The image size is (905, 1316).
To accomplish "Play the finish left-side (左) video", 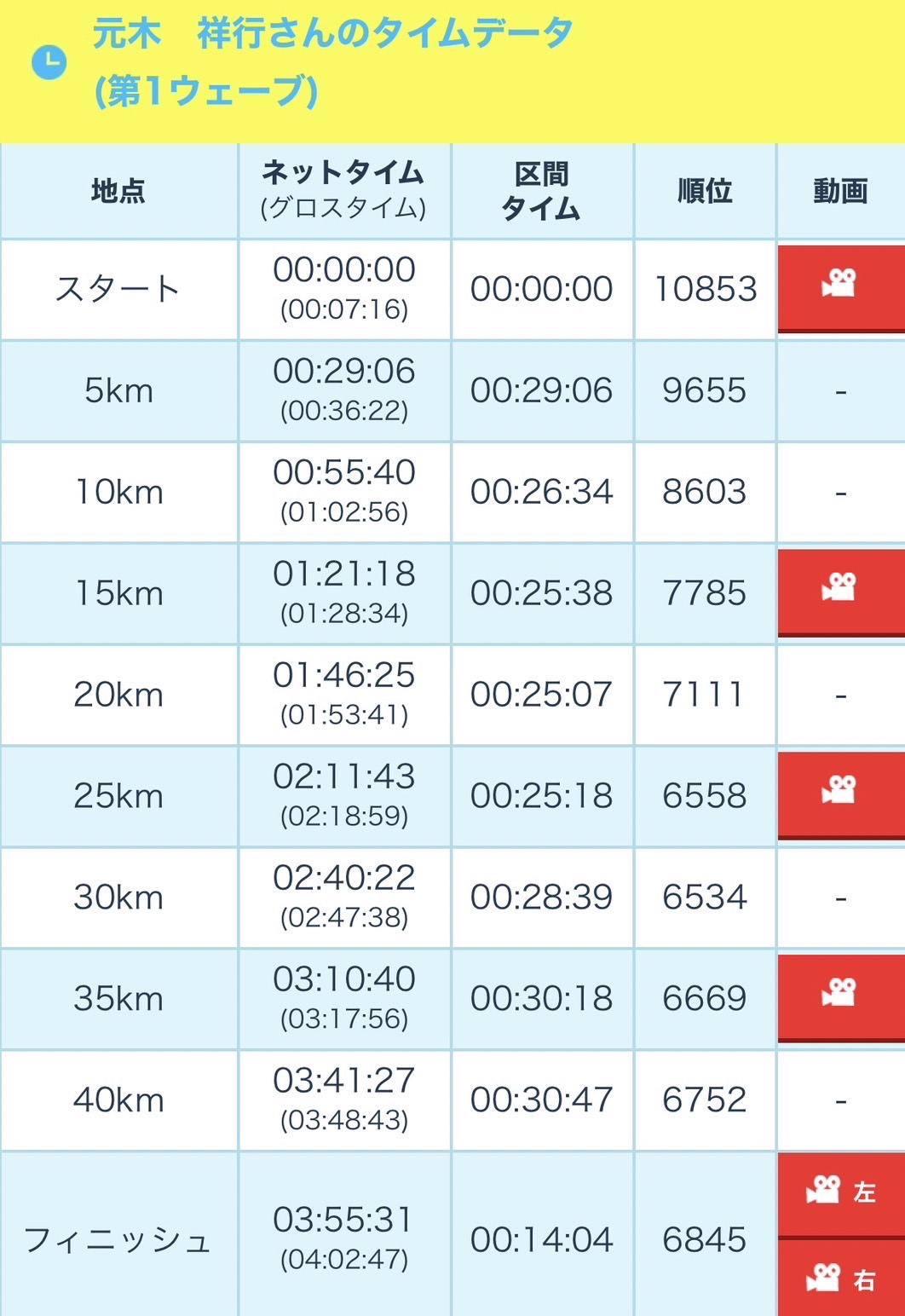I will [x=840, y=1192].
